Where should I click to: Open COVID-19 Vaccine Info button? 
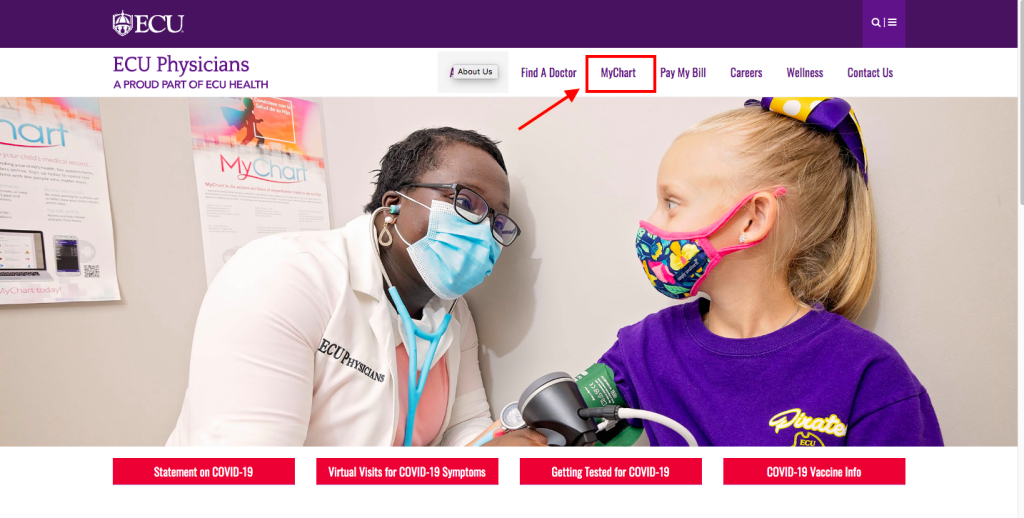click(814, 472)
